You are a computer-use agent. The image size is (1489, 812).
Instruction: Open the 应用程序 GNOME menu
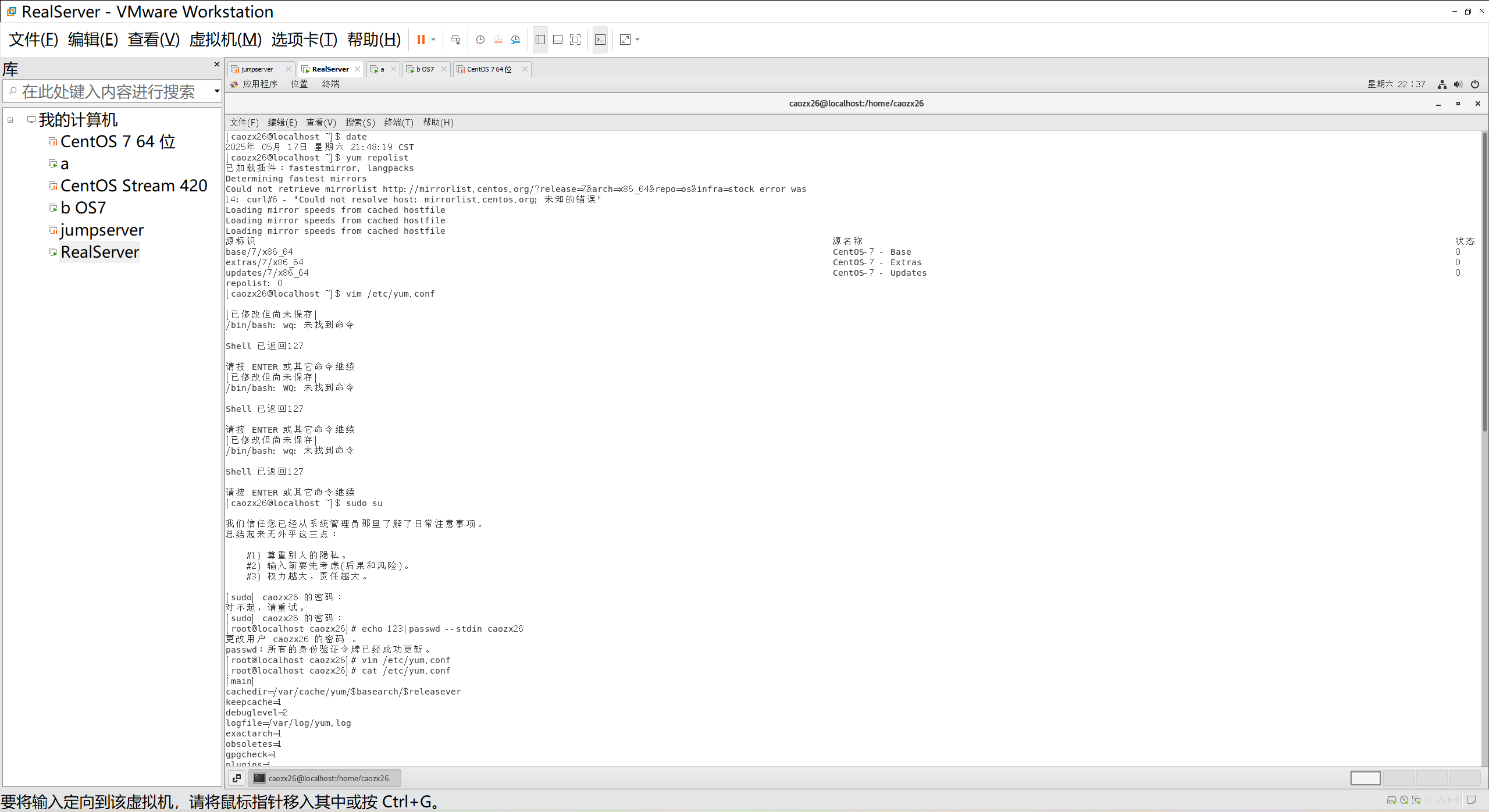click(x=259, y=84)
